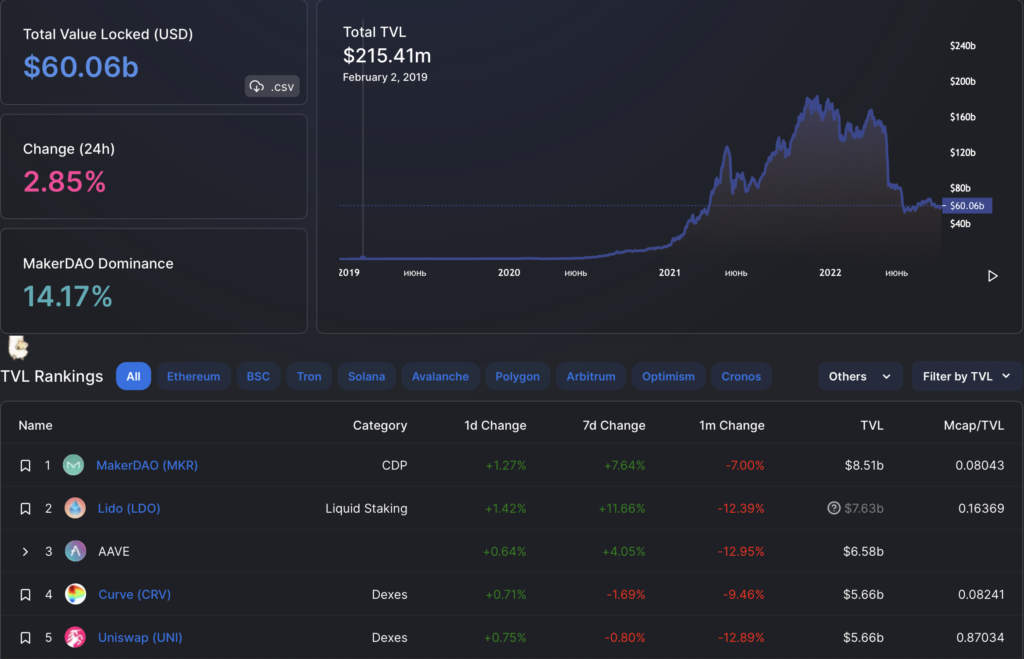Switch to the Ethereum chain tab
The height and width of the screenshot is (659, 1024).
point(193,376)
